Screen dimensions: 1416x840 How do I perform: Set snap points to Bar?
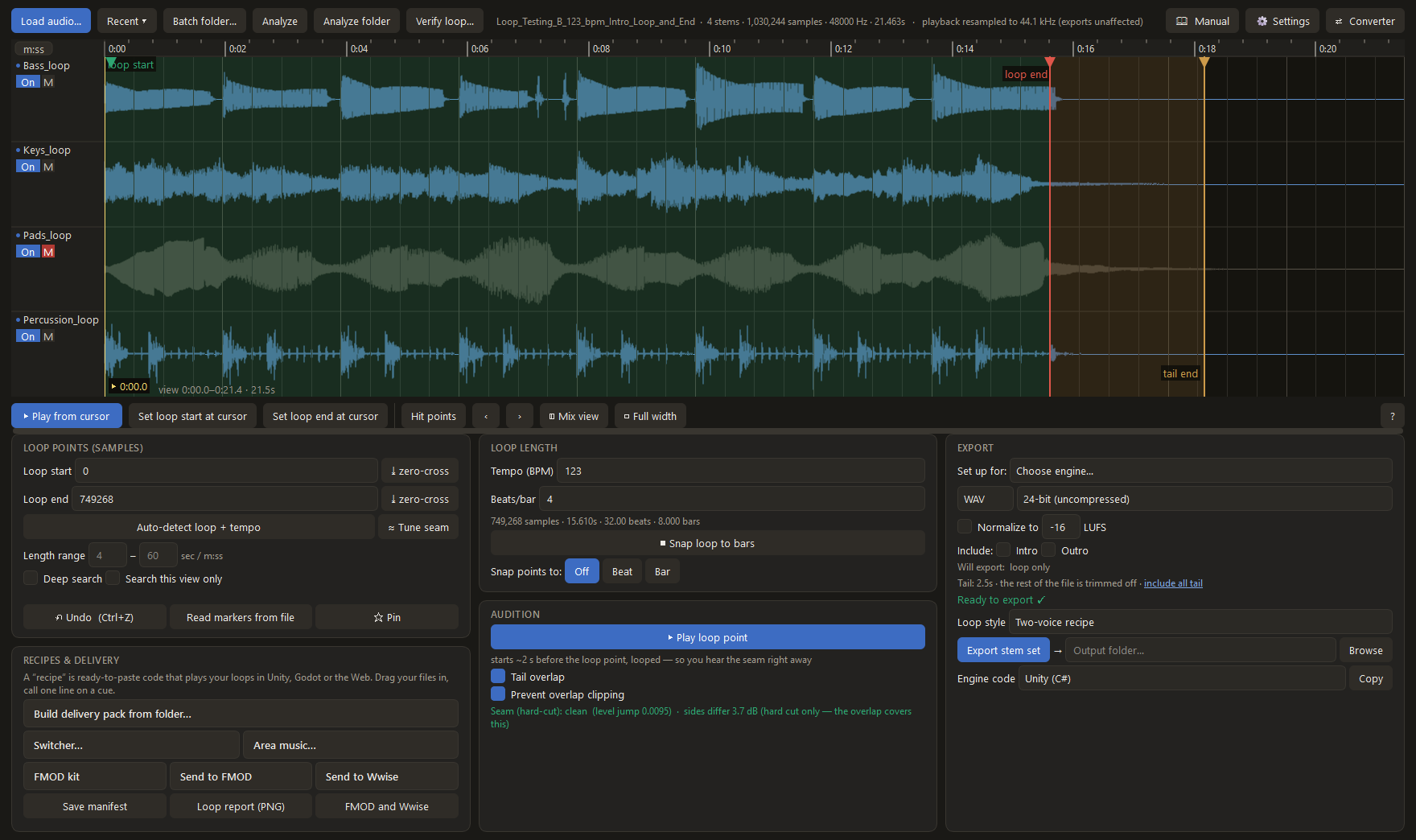click(662, 571)
